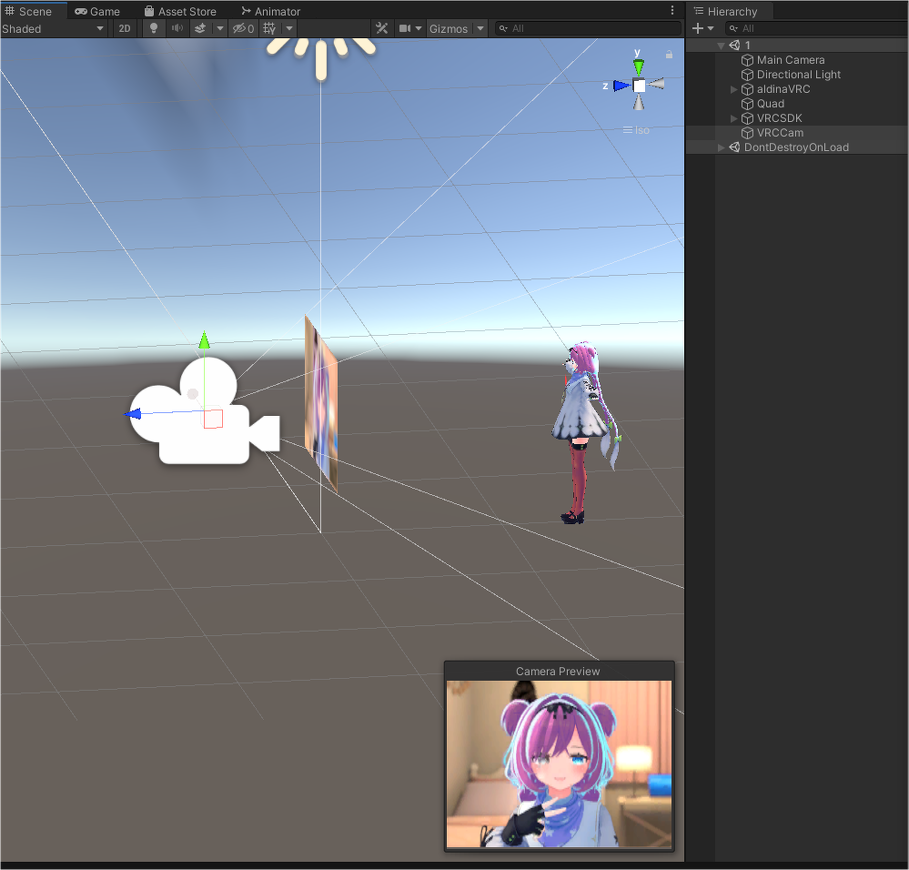Open the Asset Store tab
Viewport: 909px width, 870px height.
180,11
